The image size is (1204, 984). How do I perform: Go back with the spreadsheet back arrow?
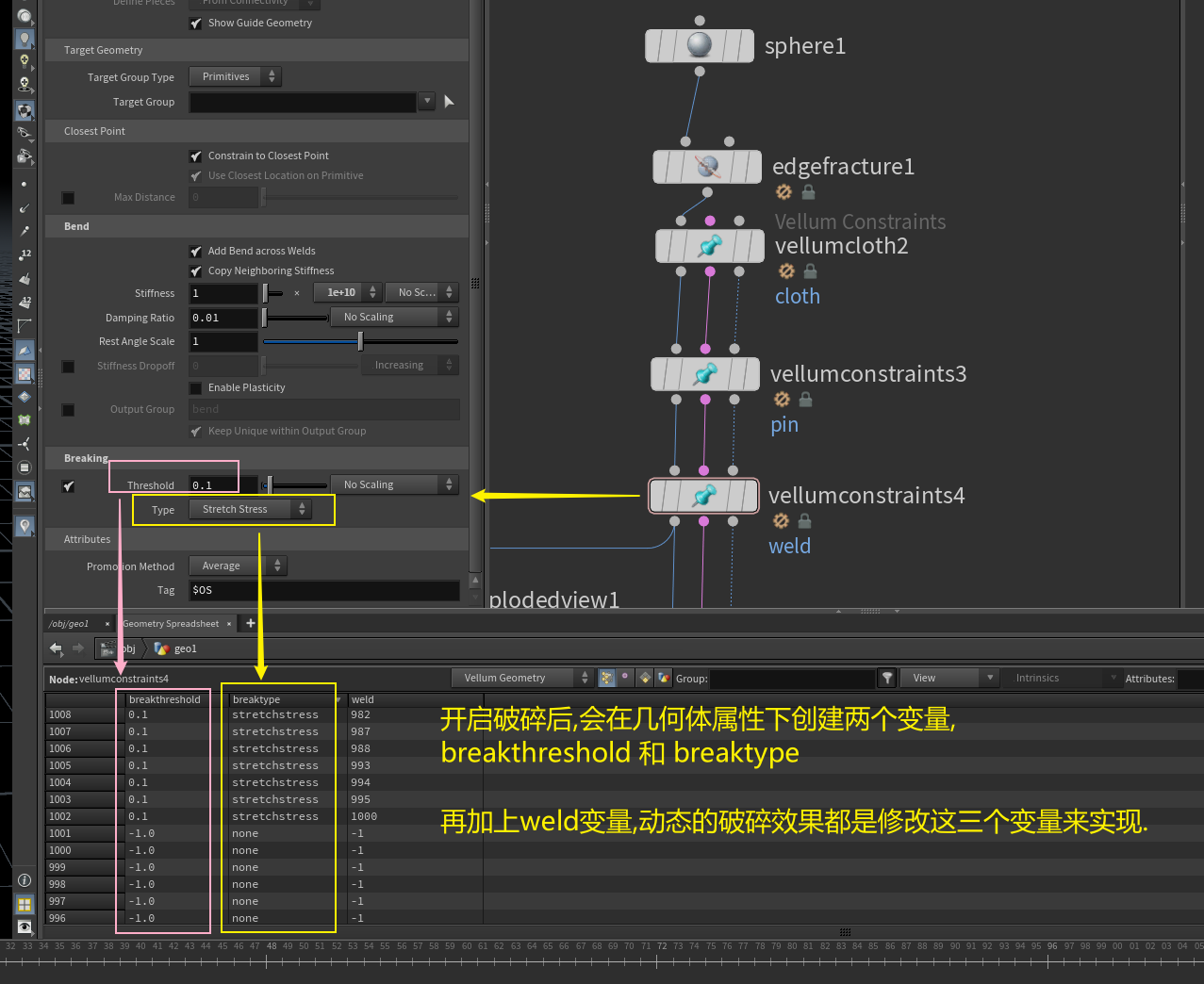pos(56,648)
